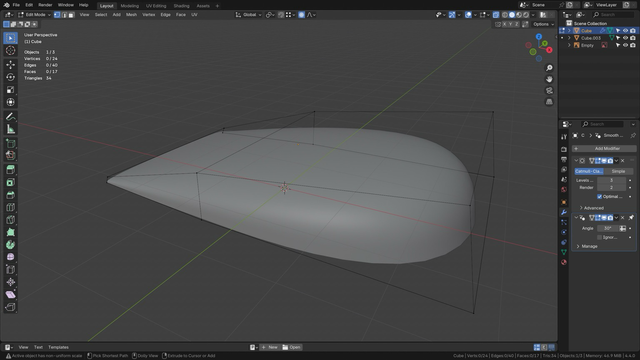The image size is (640, 360).
Task: Toggle visibility of the Empty object
Action: click(625, 45)
